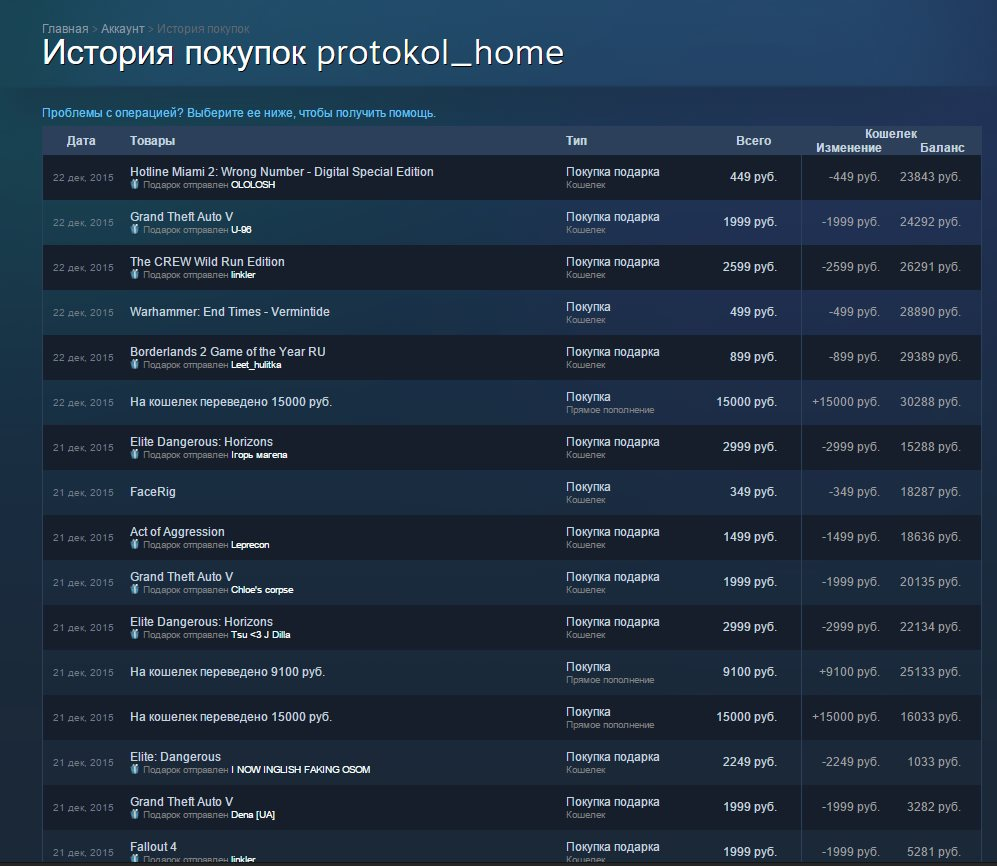The width and height of the screenshot is (997, 866).
Task: Click recipient name Chloe's corpse
Action: coord(262,589)
